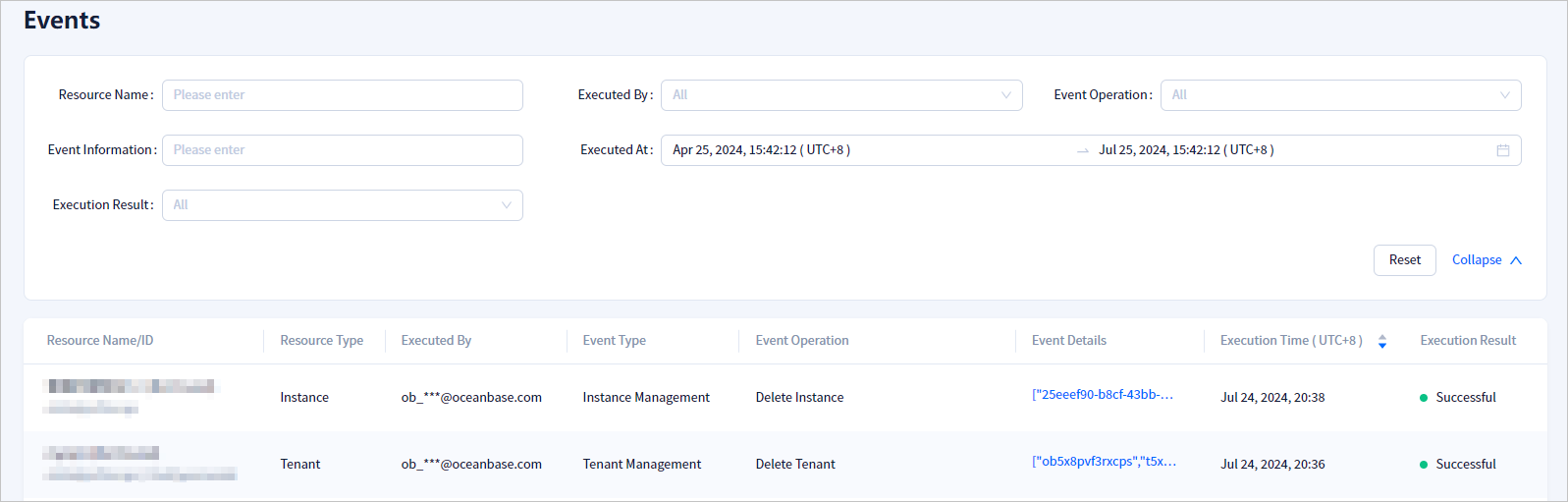
Task: Click the Resource Name/ID column header
Action: click(x=100, y=341)
